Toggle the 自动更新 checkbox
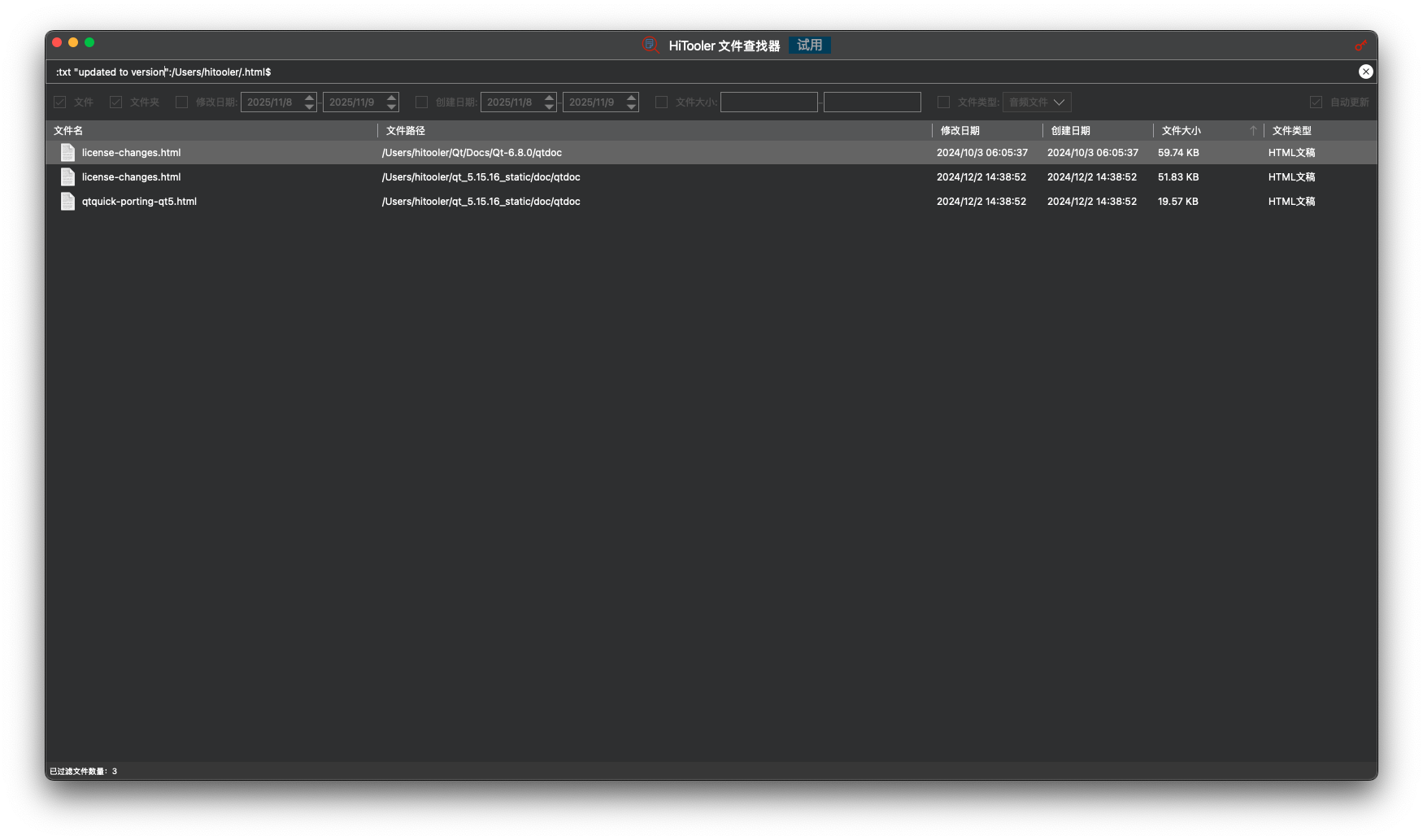The image size is (1423, 840). (1316, 102)
